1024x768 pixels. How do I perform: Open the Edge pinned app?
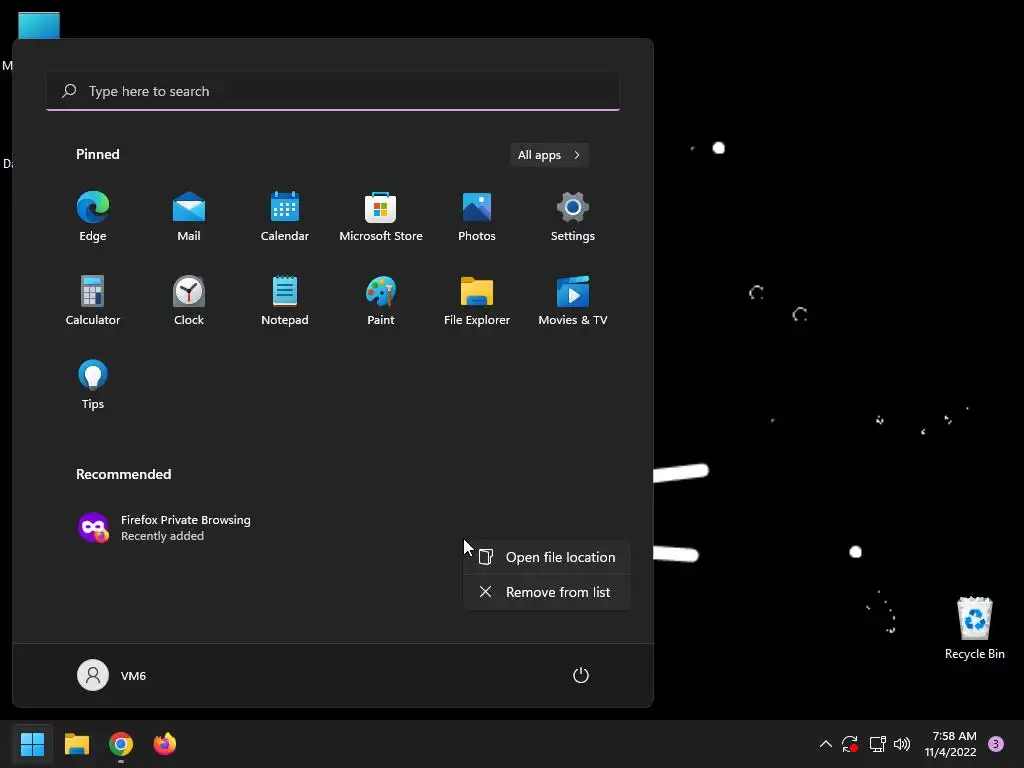[93, 217]
